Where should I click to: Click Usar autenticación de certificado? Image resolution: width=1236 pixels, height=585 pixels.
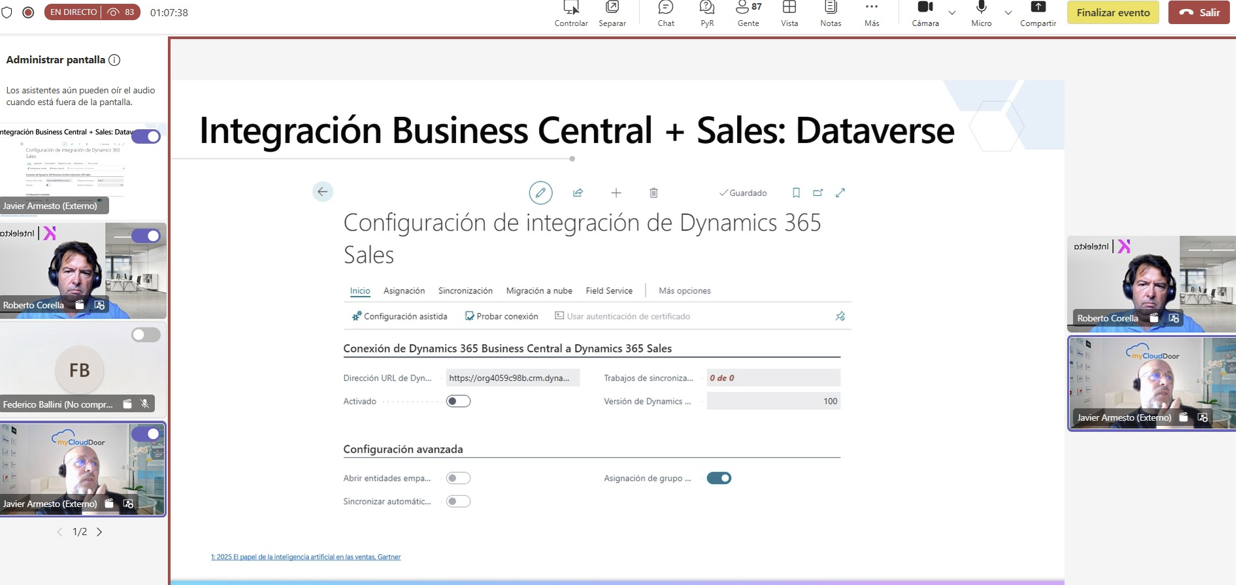point(622,316)
